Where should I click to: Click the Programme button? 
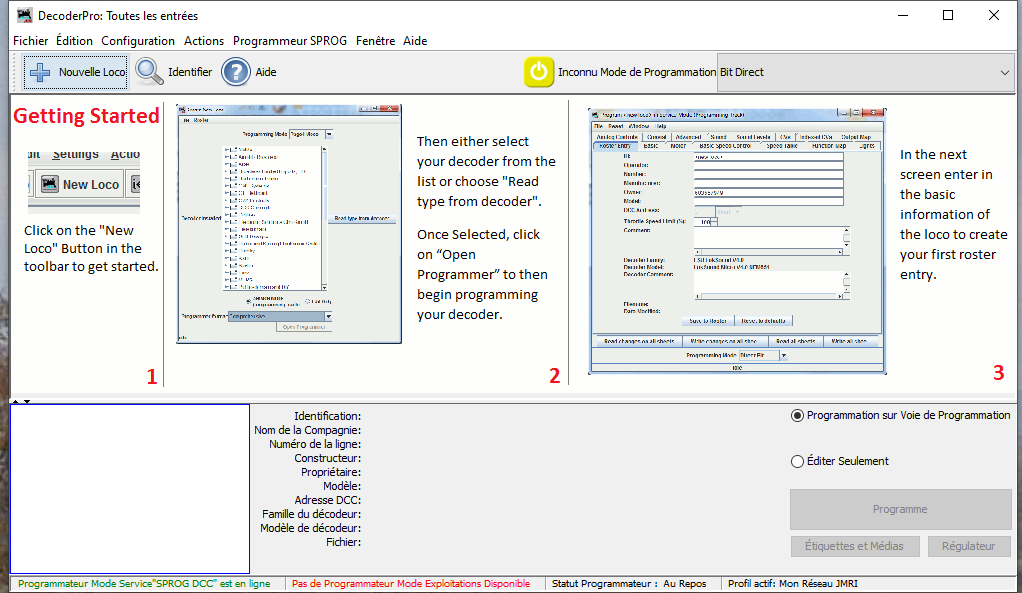pyautogui.click(x=900, y=509)
